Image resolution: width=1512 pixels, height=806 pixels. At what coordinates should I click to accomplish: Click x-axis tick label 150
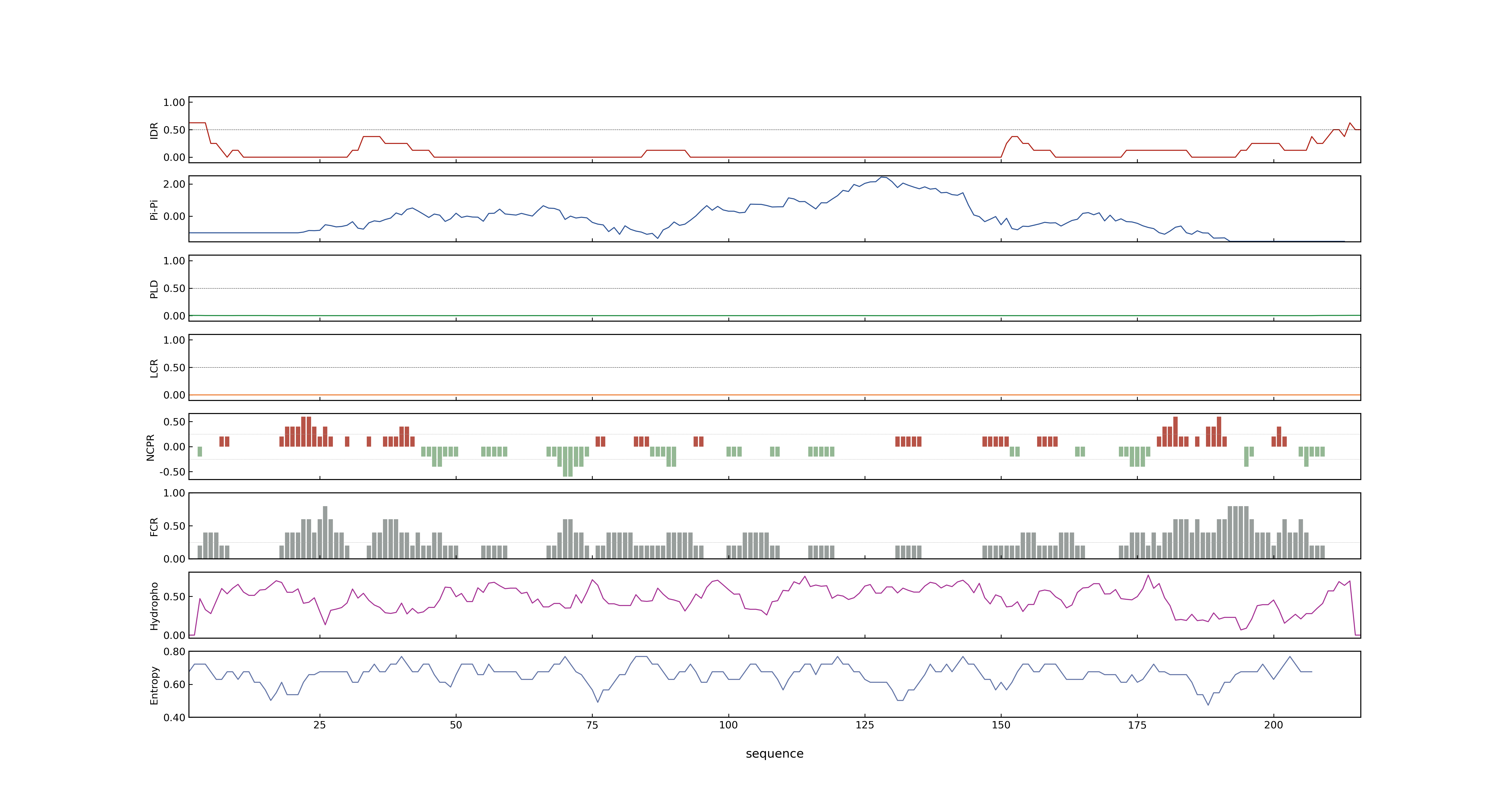tap(1001, 725)
